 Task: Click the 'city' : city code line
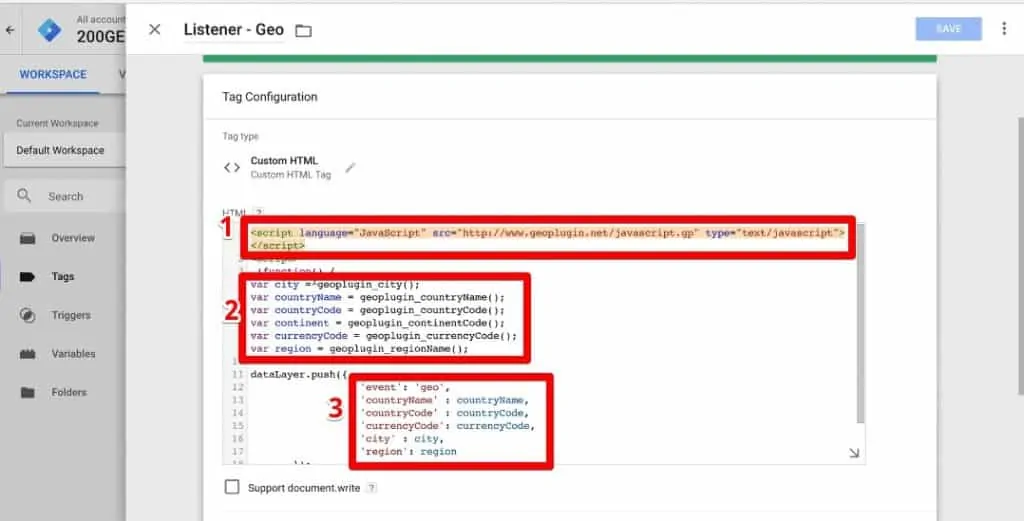(402, 439)
